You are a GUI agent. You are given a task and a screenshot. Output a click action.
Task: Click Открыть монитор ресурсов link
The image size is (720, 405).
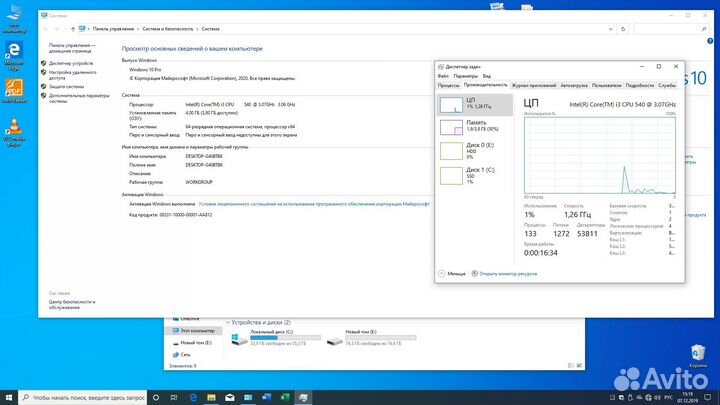508,273
